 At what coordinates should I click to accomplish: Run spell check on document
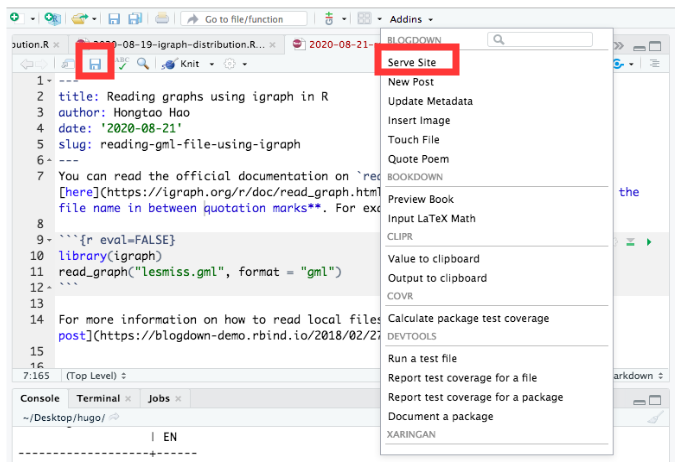[x=122, y=63]
